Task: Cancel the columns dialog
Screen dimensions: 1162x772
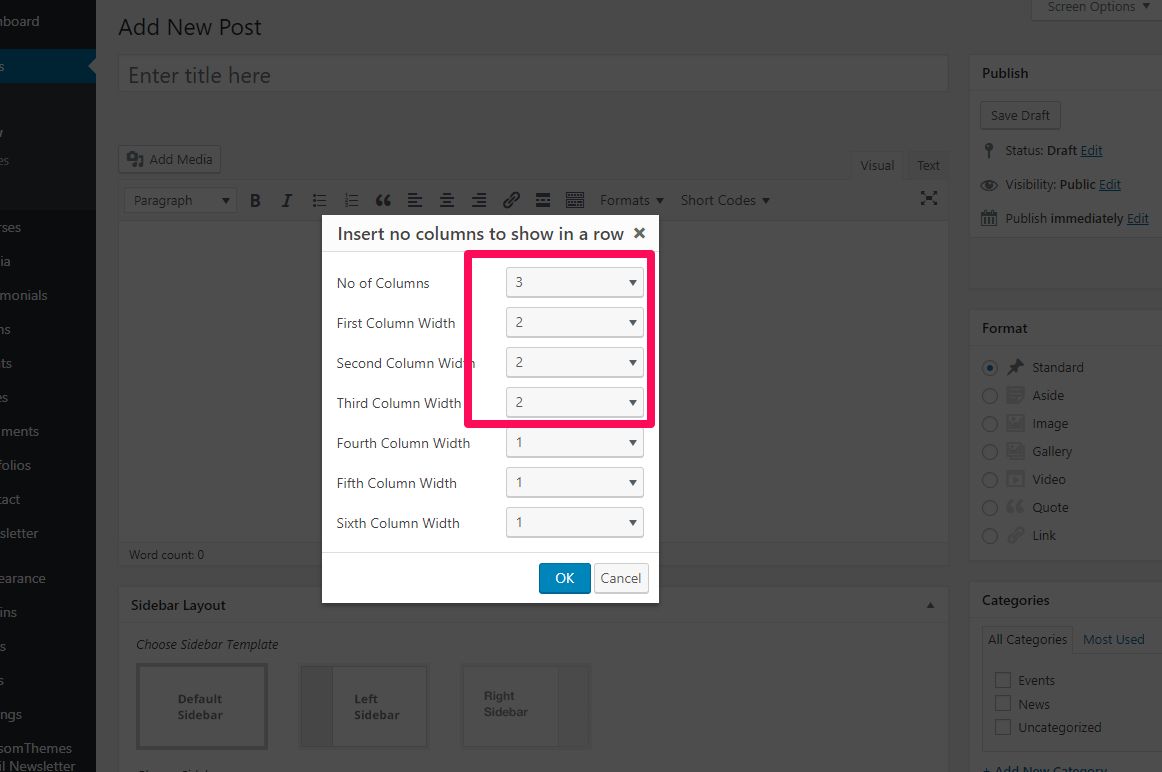Action: (x=620, y=578)
